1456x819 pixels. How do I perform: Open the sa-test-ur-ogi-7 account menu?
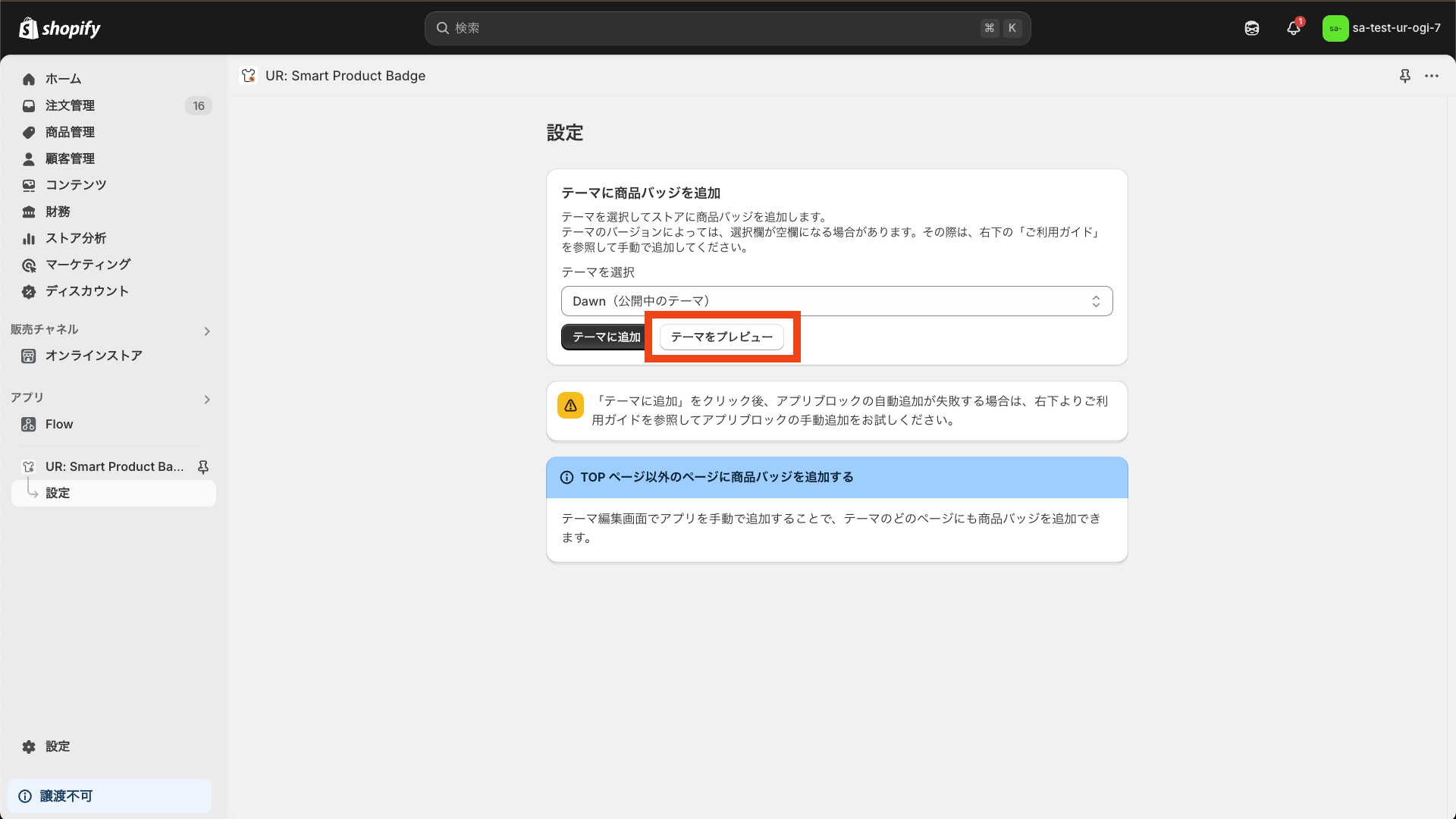click(x=1382, y=28)
